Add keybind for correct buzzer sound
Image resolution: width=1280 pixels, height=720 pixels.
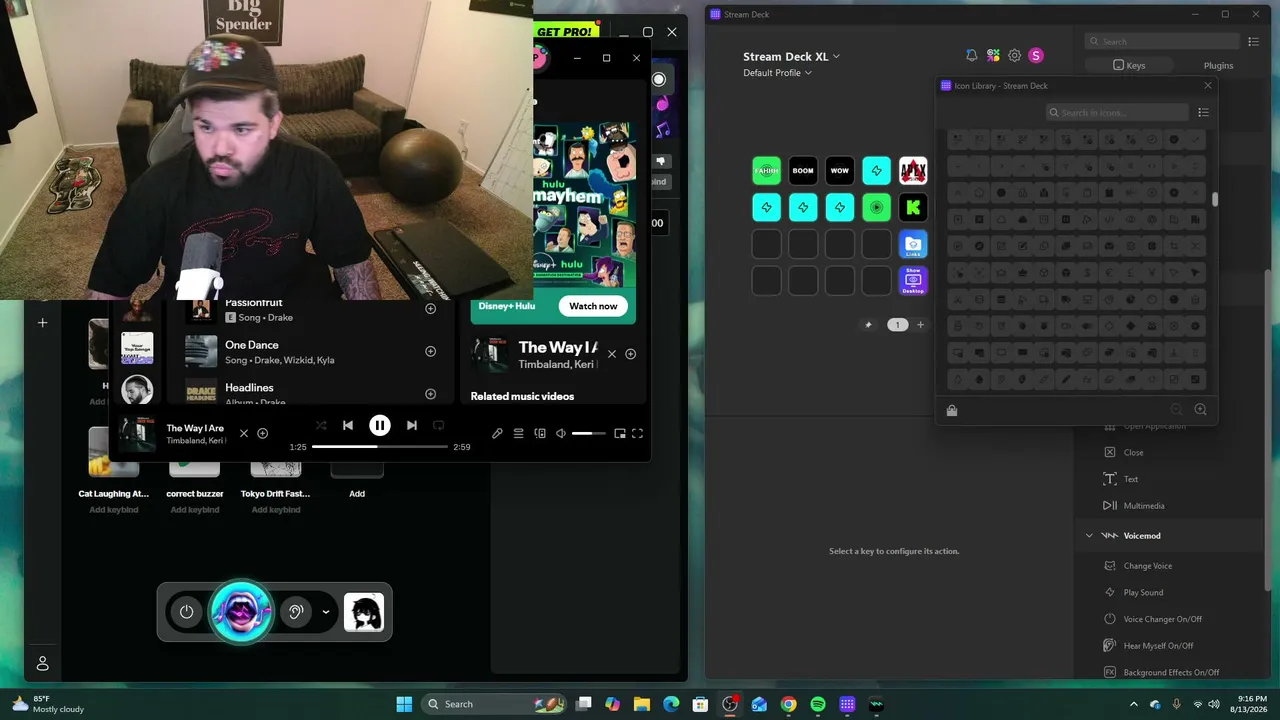[x=195, y=510]
